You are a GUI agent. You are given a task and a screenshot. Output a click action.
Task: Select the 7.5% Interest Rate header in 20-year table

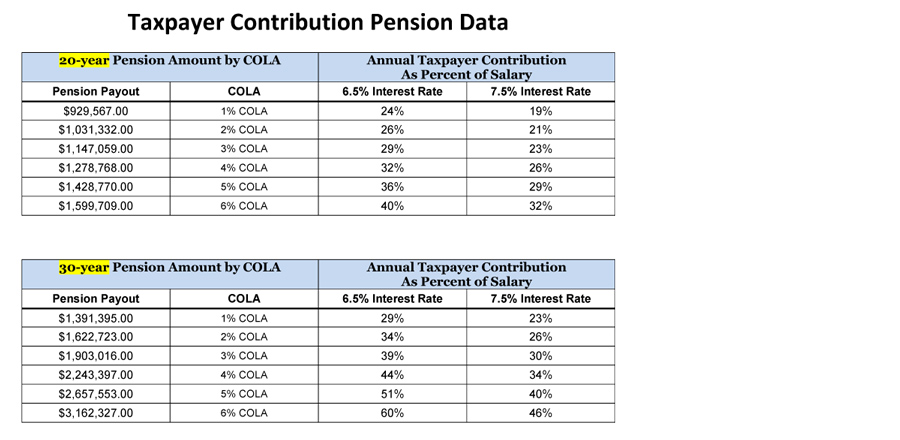click(541, 92)
